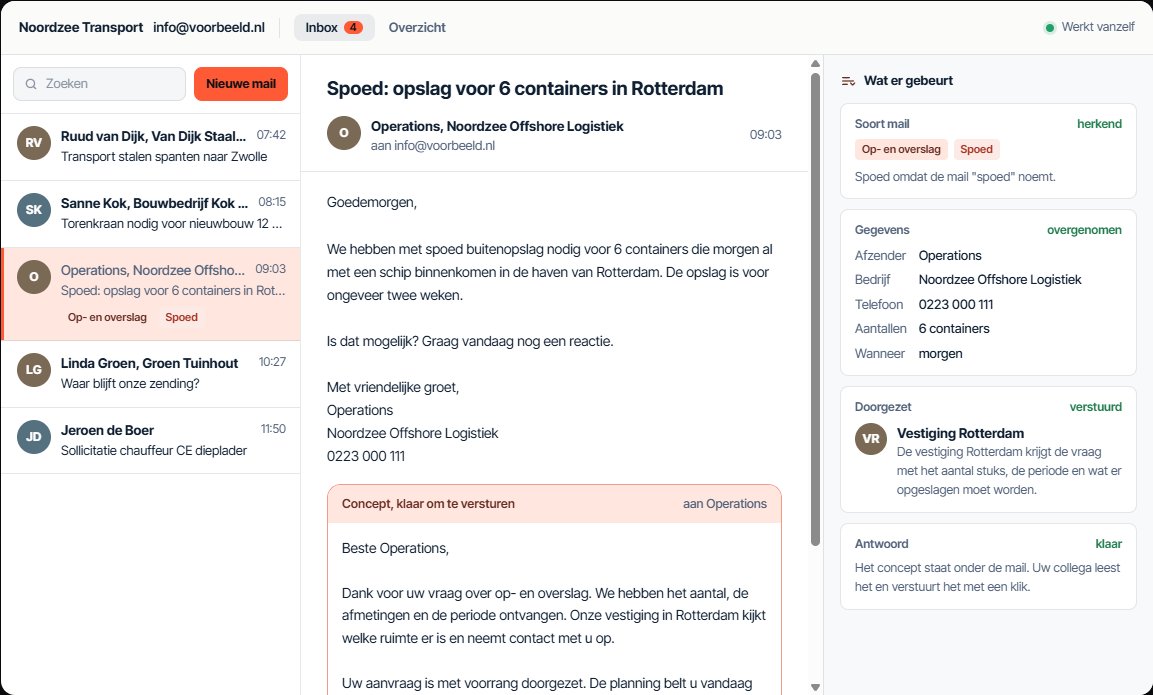Switch to the Overzicht tab
Image resolution: width=1153 pixels, height=695 pixels.
click(x=417, y=27)
